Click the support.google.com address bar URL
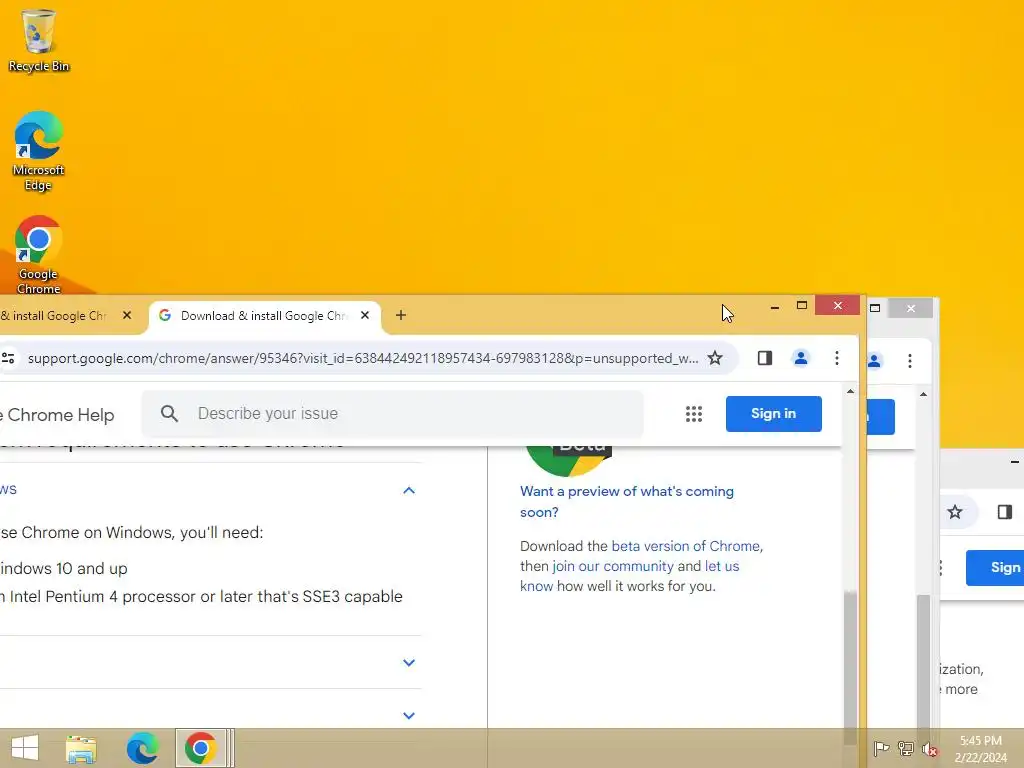The image size is (1024, 768). coord(362,358)
